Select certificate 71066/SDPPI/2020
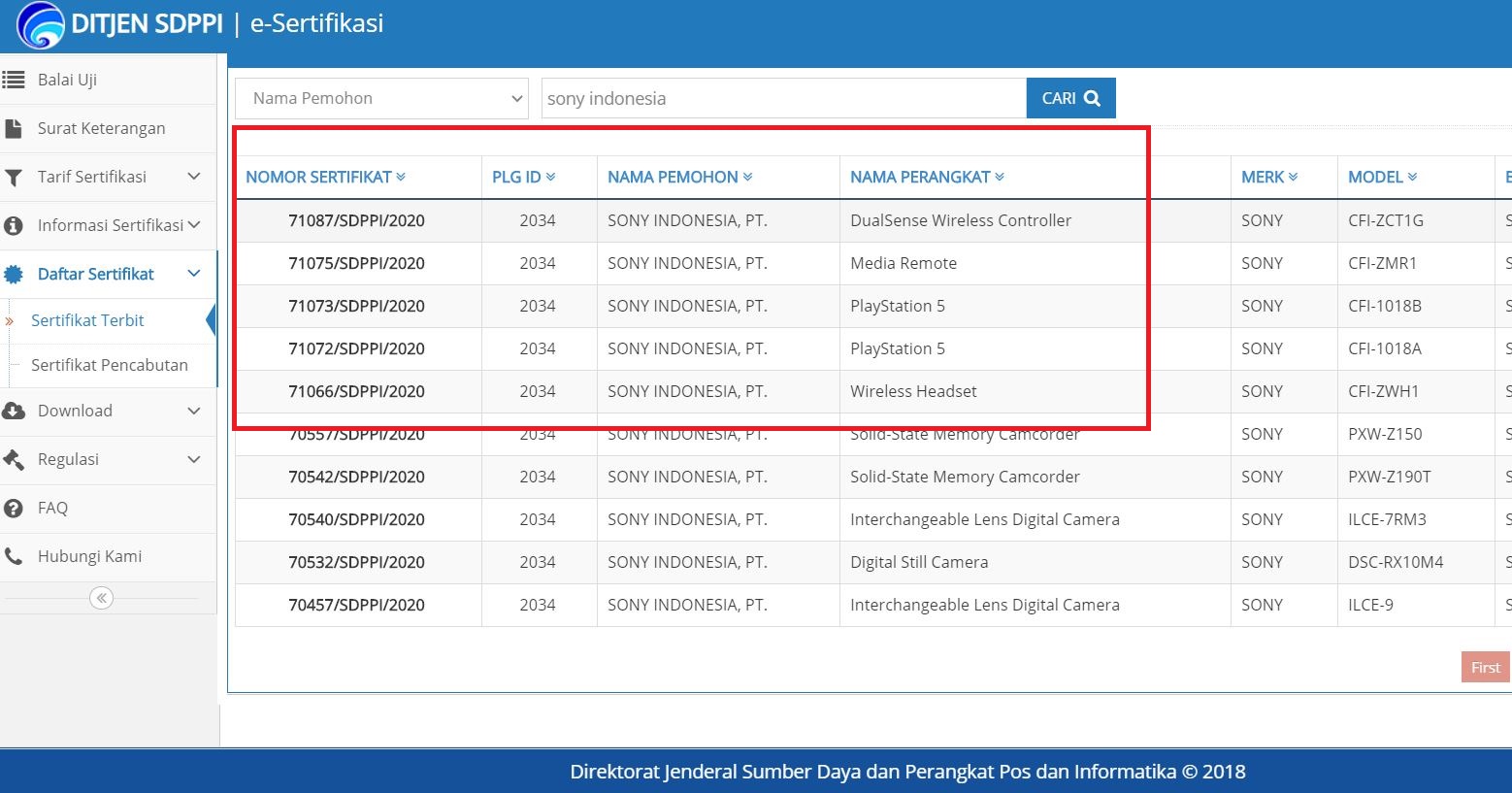The width and height of the screenshot is (1512, 793). tap(356, 391)
